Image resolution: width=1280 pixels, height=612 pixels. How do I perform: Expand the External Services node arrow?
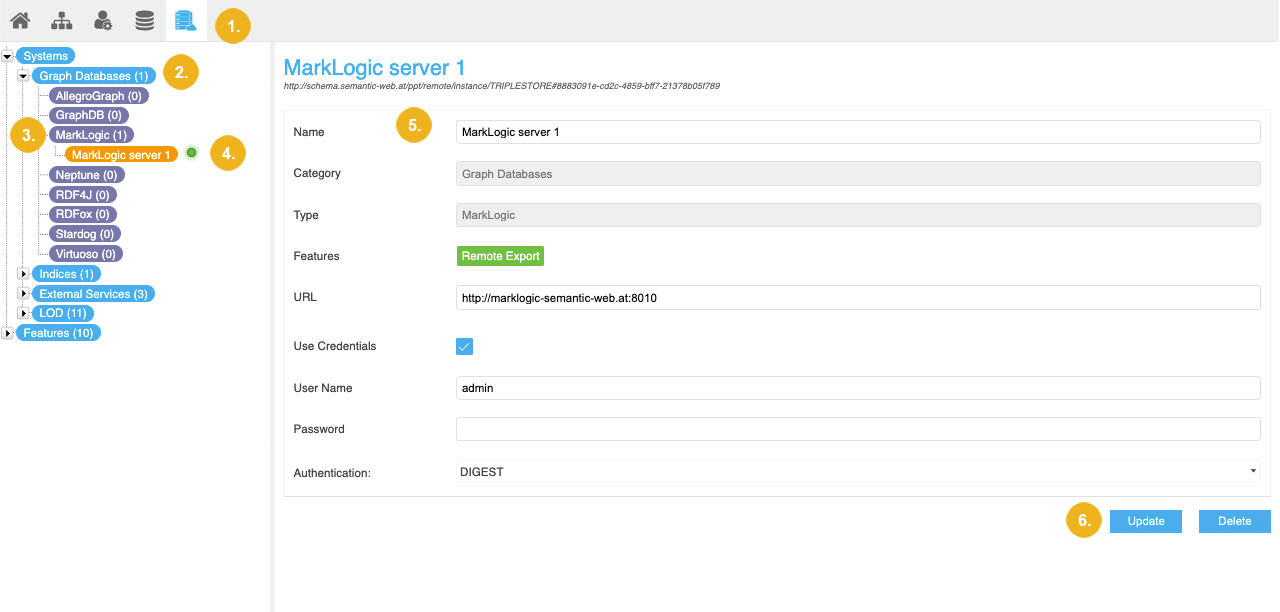coord(23,294)
